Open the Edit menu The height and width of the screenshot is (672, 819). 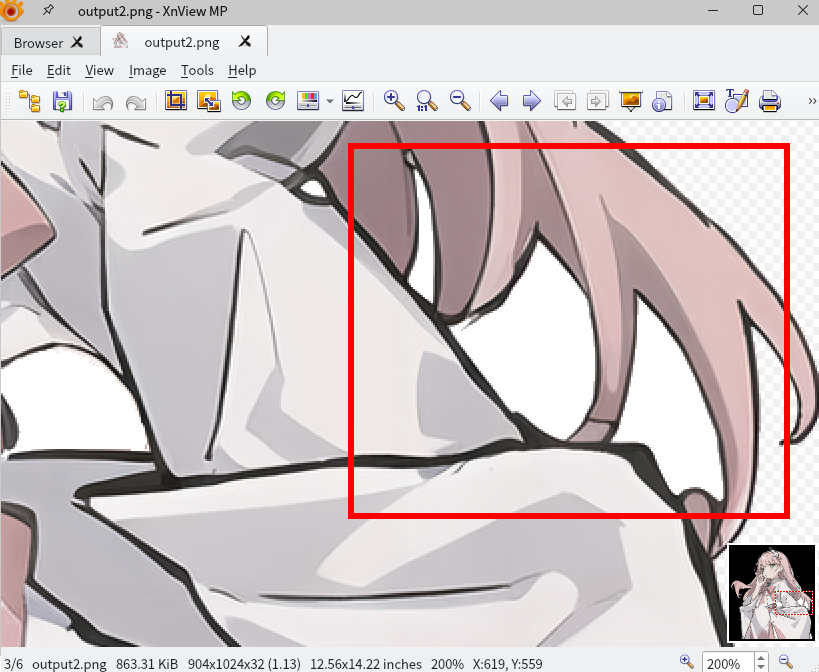[x=58, y=70]
